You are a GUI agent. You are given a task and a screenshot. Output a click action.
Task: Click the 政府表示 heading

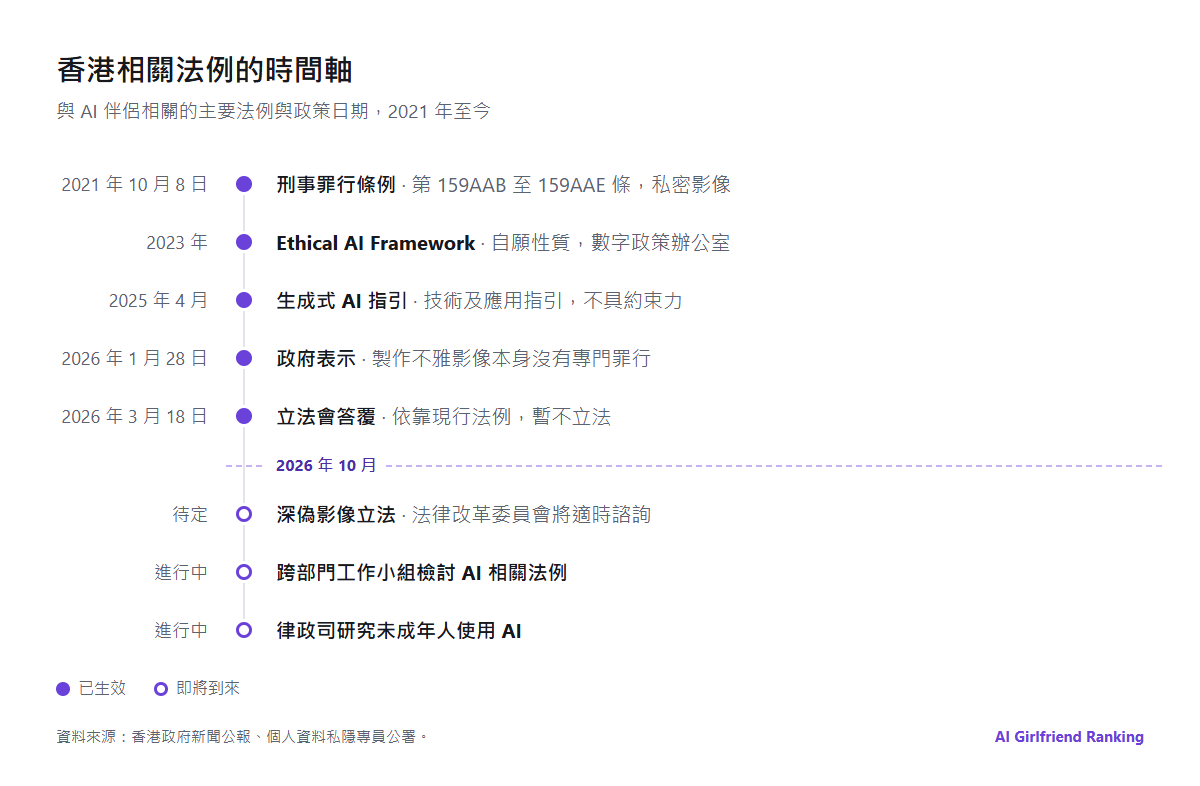316,358
